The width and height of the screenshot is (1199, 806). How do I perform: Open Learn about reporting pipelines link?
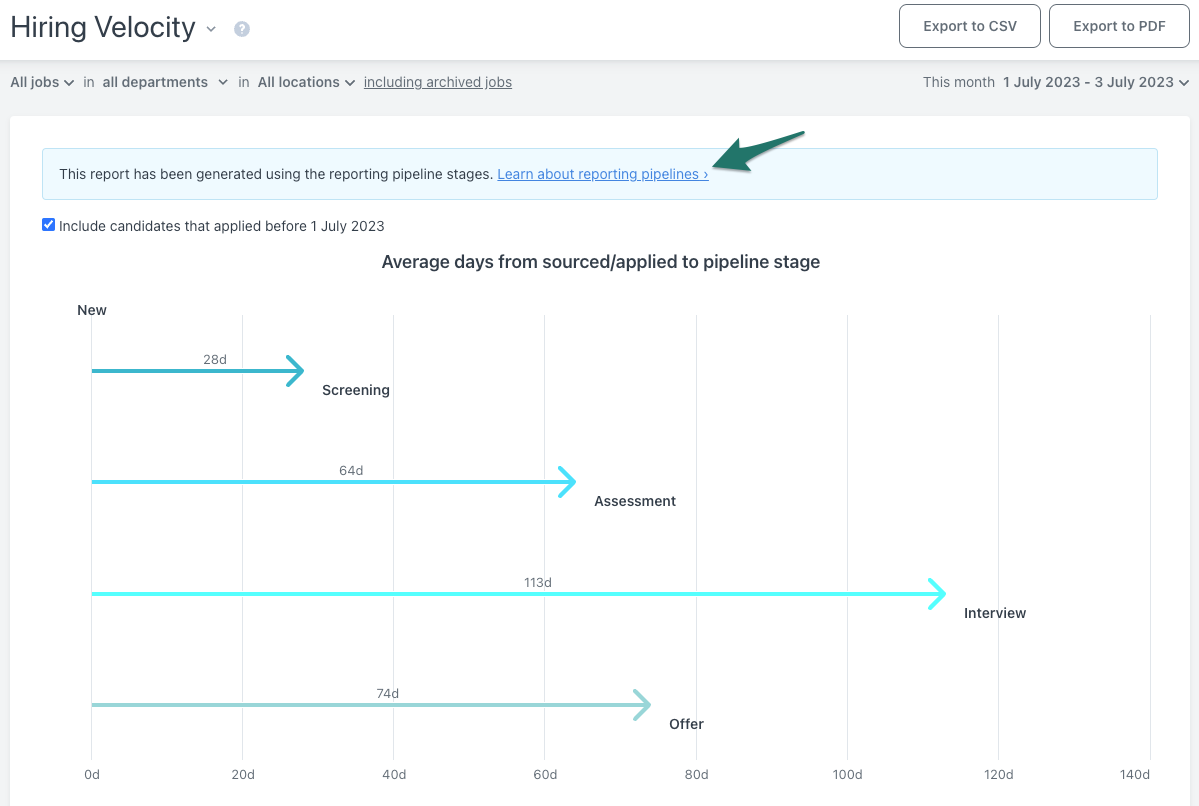[x=603, y=174]
